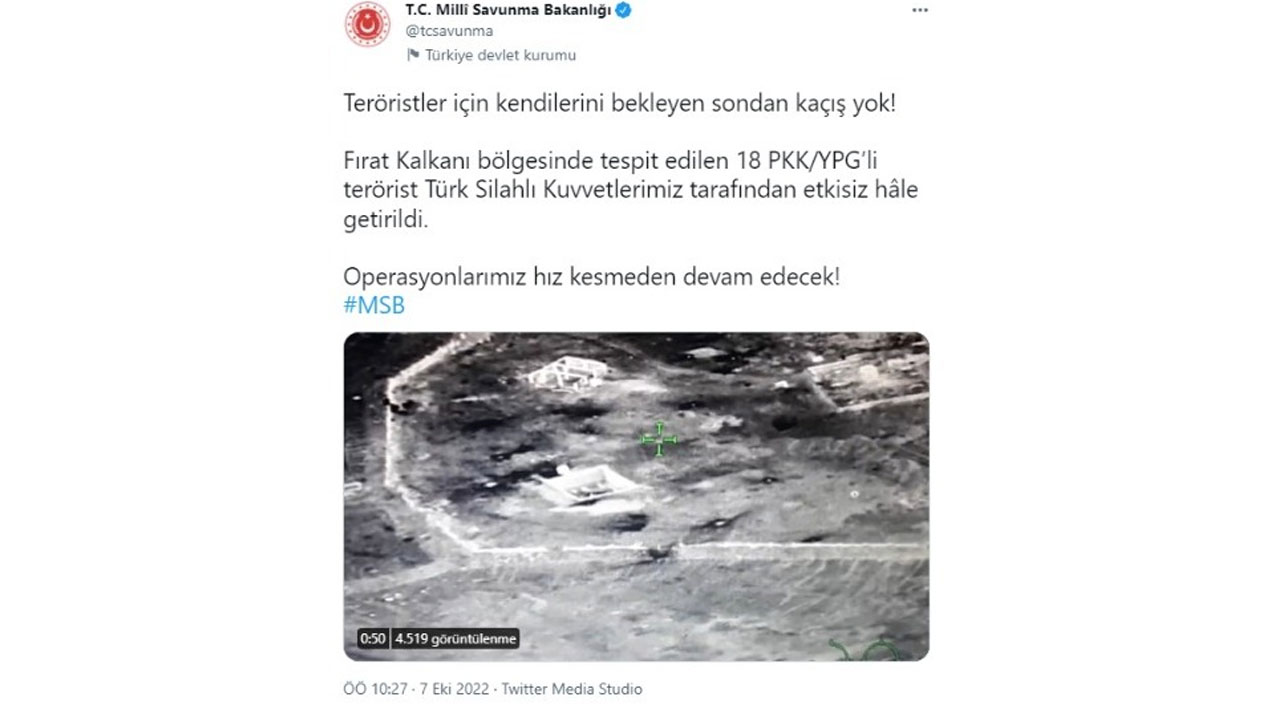Click the 4.519 görüntülenme view count

(x=456, y=638)
